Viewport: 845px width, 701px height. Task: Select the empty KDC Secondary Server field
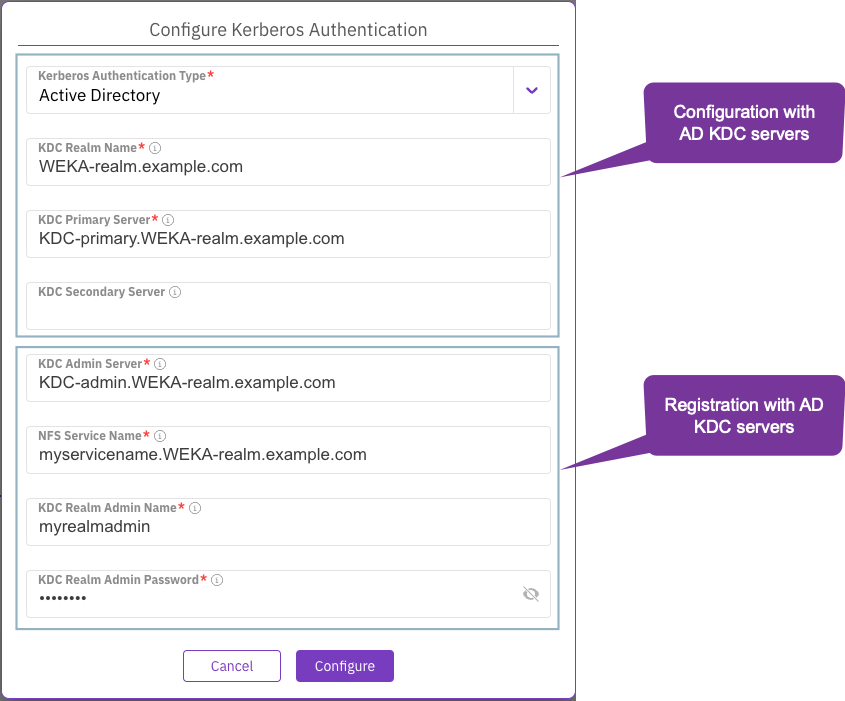tap(288, 313)
